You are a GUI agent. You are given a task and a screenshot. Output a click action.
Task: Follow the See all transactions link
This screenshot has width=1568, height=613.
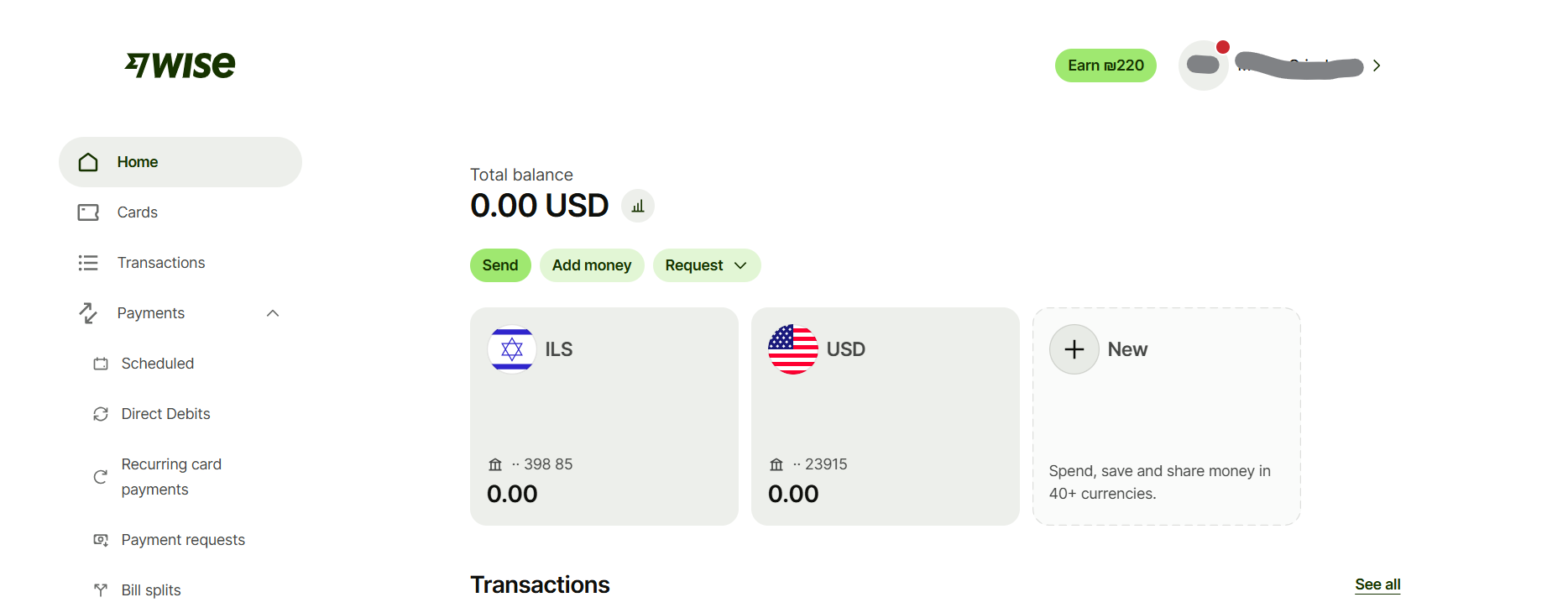[x=1377, y=584]
